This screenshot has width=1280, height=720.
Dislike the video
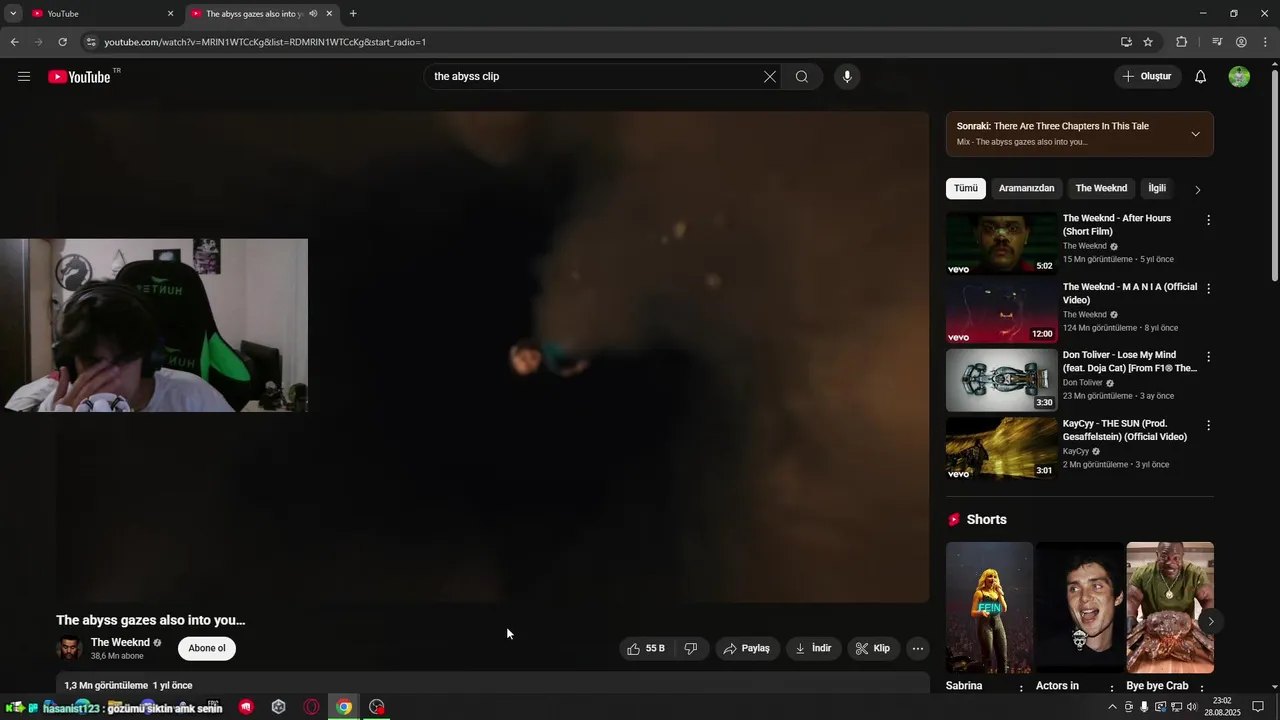click(x=691, y=649)
